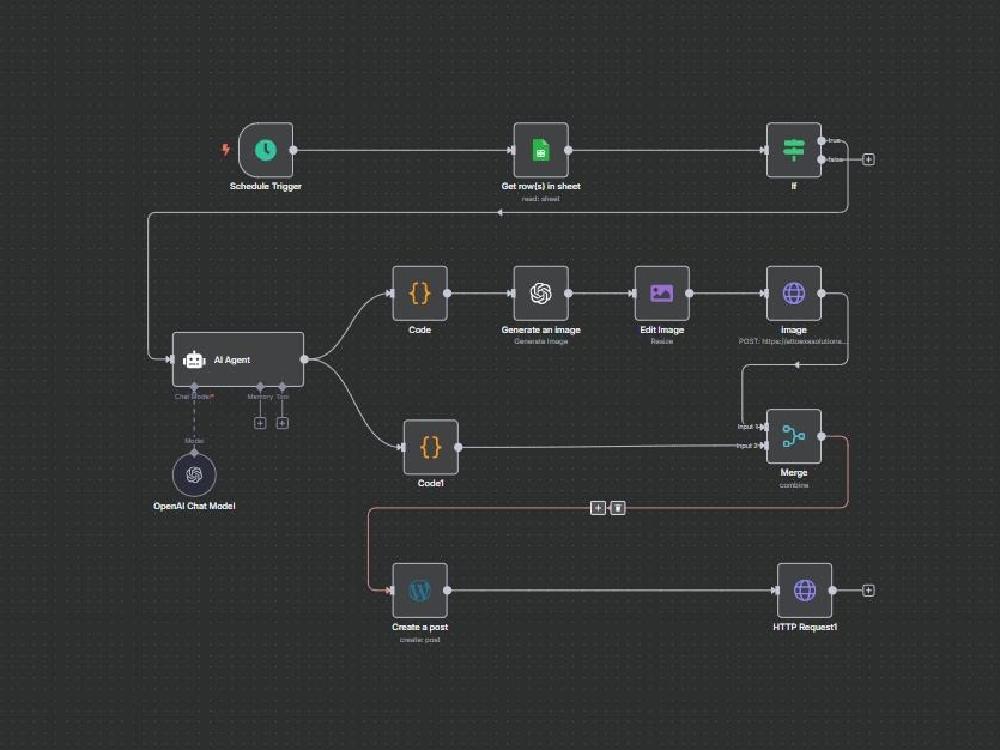Add Memory sub-node to AI Agent

point(260,423)
